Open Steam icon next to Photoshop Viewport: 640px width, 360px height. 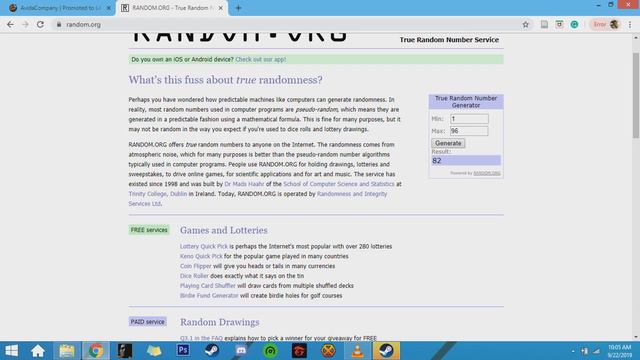tap(212, 351)
